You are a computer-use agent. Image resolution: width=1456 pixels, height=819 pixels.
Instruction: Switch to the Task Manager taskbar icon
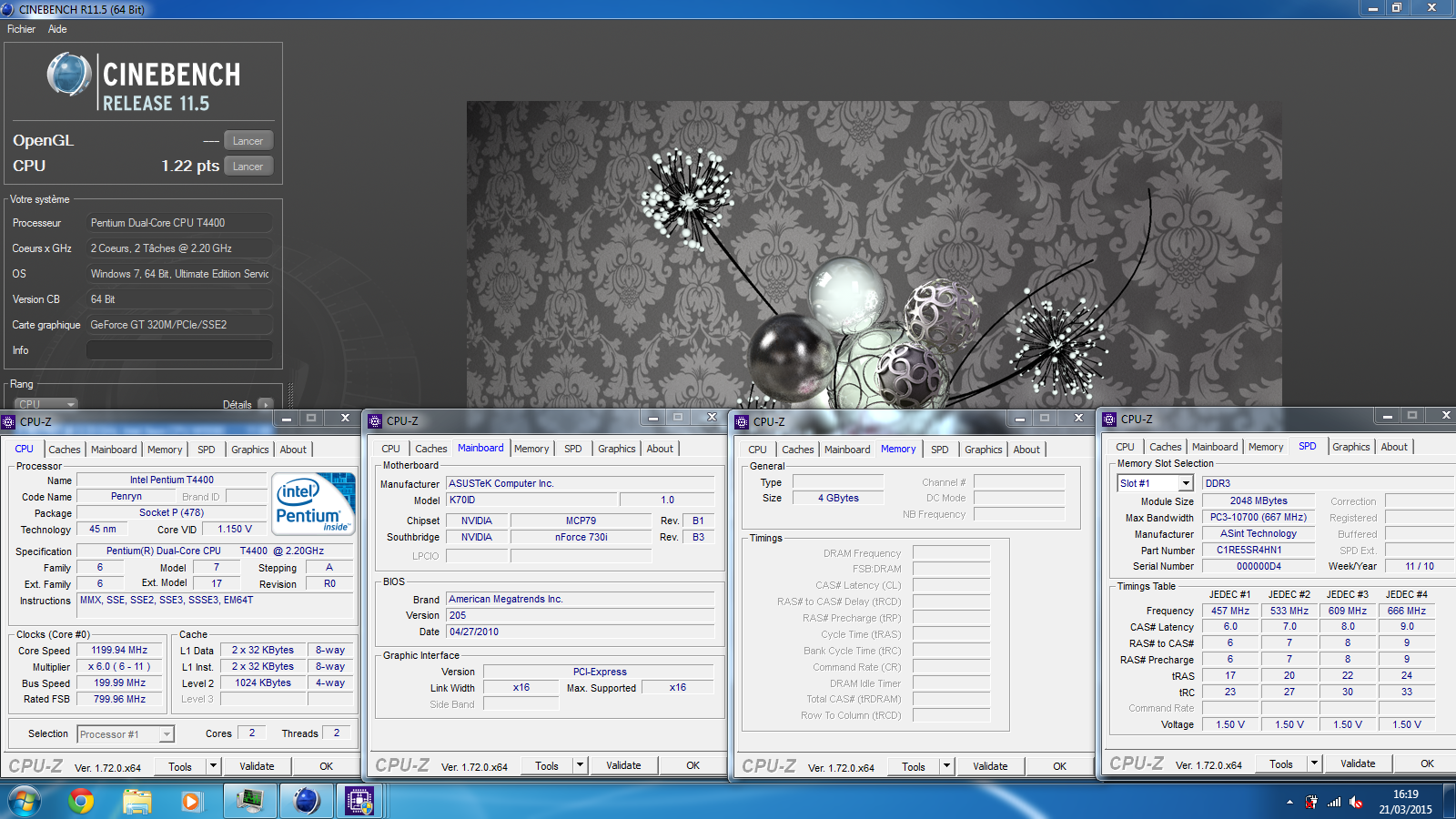pos(249,801)
